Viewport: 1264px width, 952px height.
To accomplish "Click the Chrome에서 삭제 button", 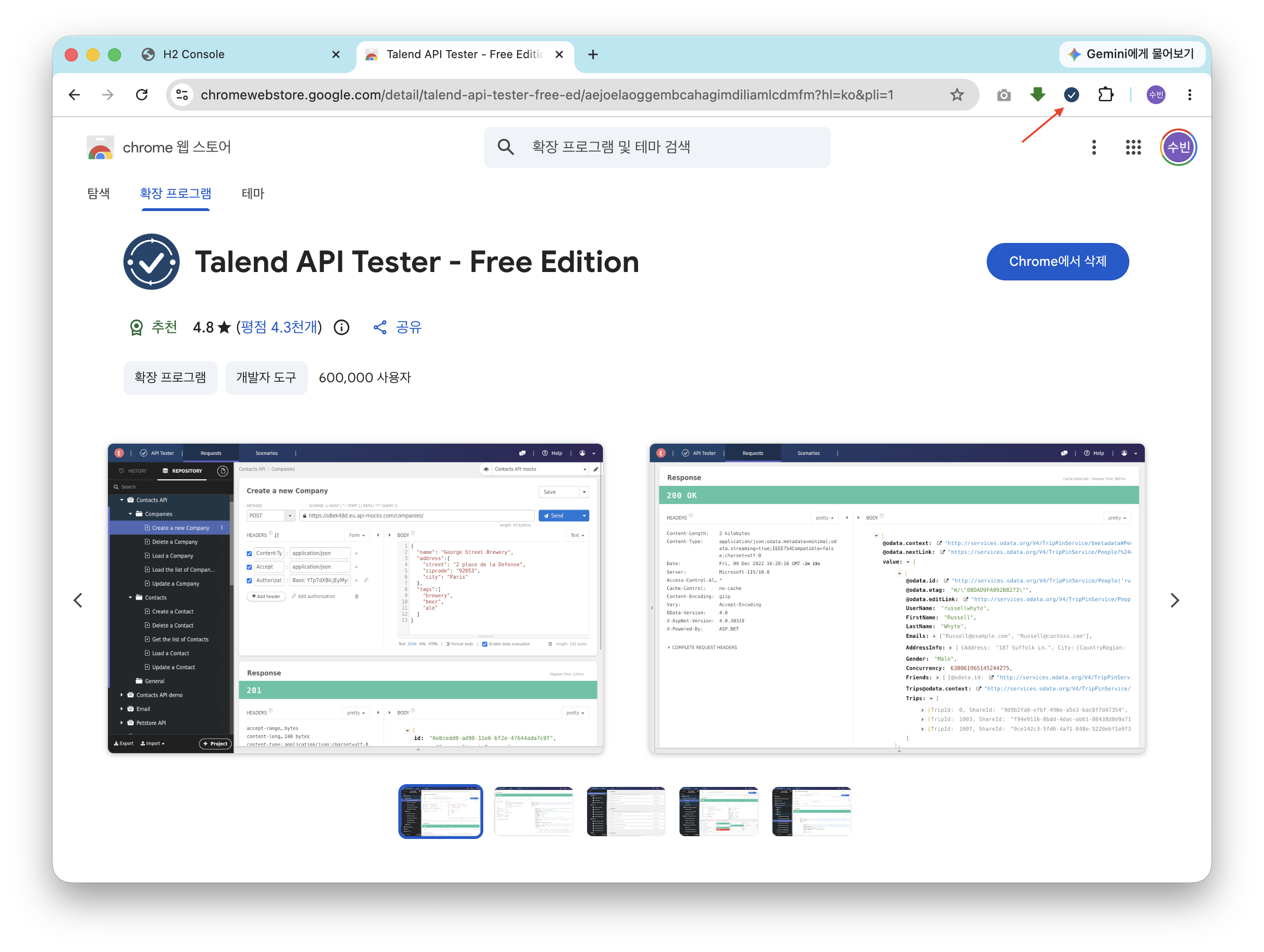I will (x=1057, y=262).
